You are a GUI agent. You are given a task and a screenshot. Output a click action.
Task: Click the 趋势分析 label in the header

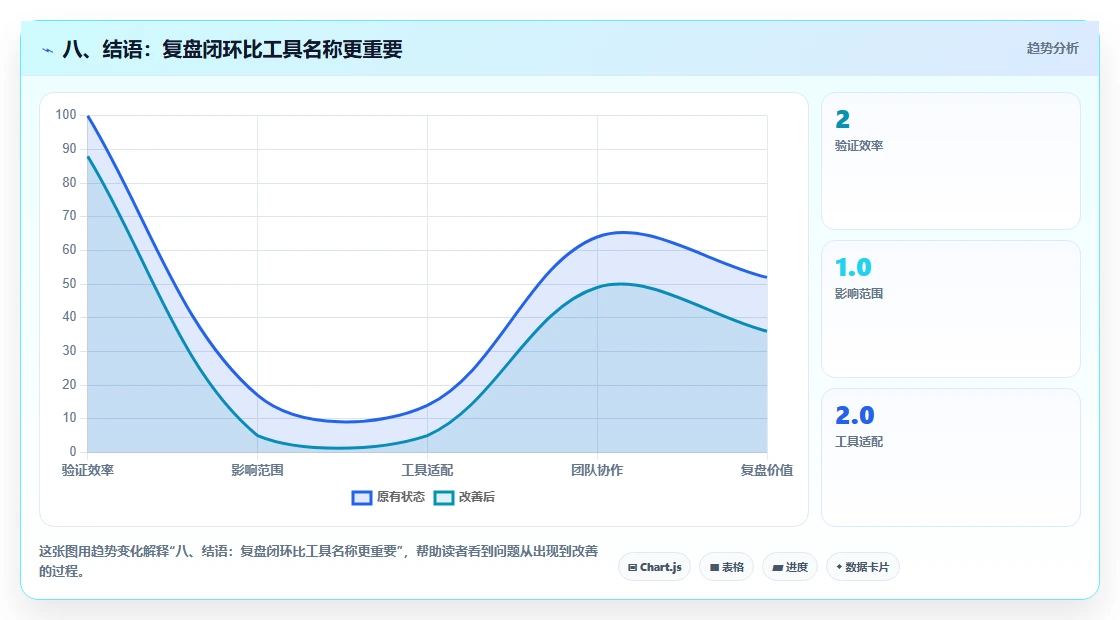pyautogui.click(x=1052, y=49)
